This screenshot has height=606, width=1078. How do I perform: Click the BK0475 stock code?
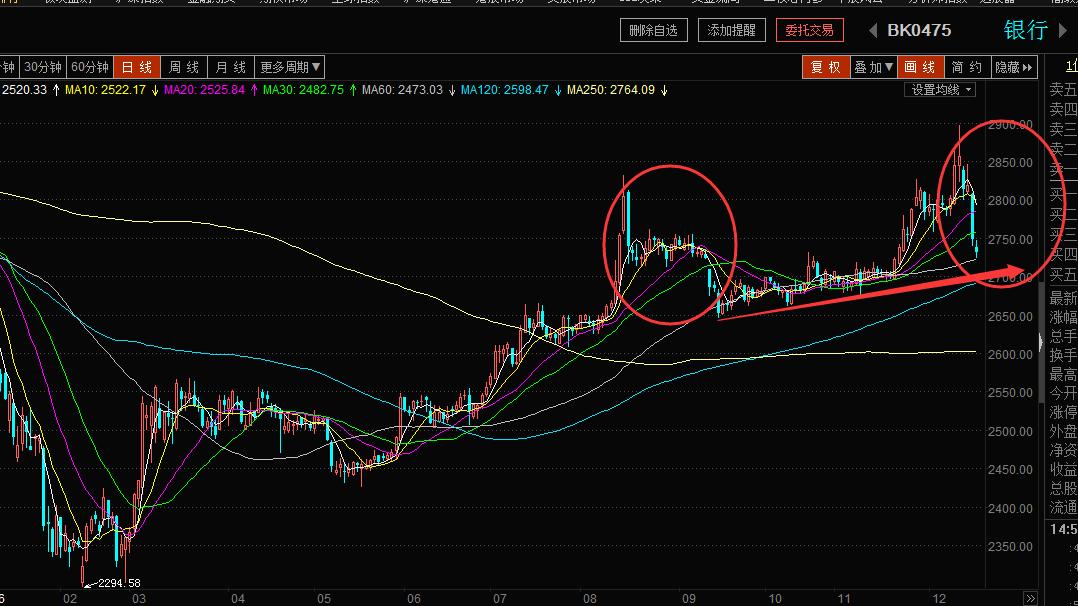click(x=919, y=30)
